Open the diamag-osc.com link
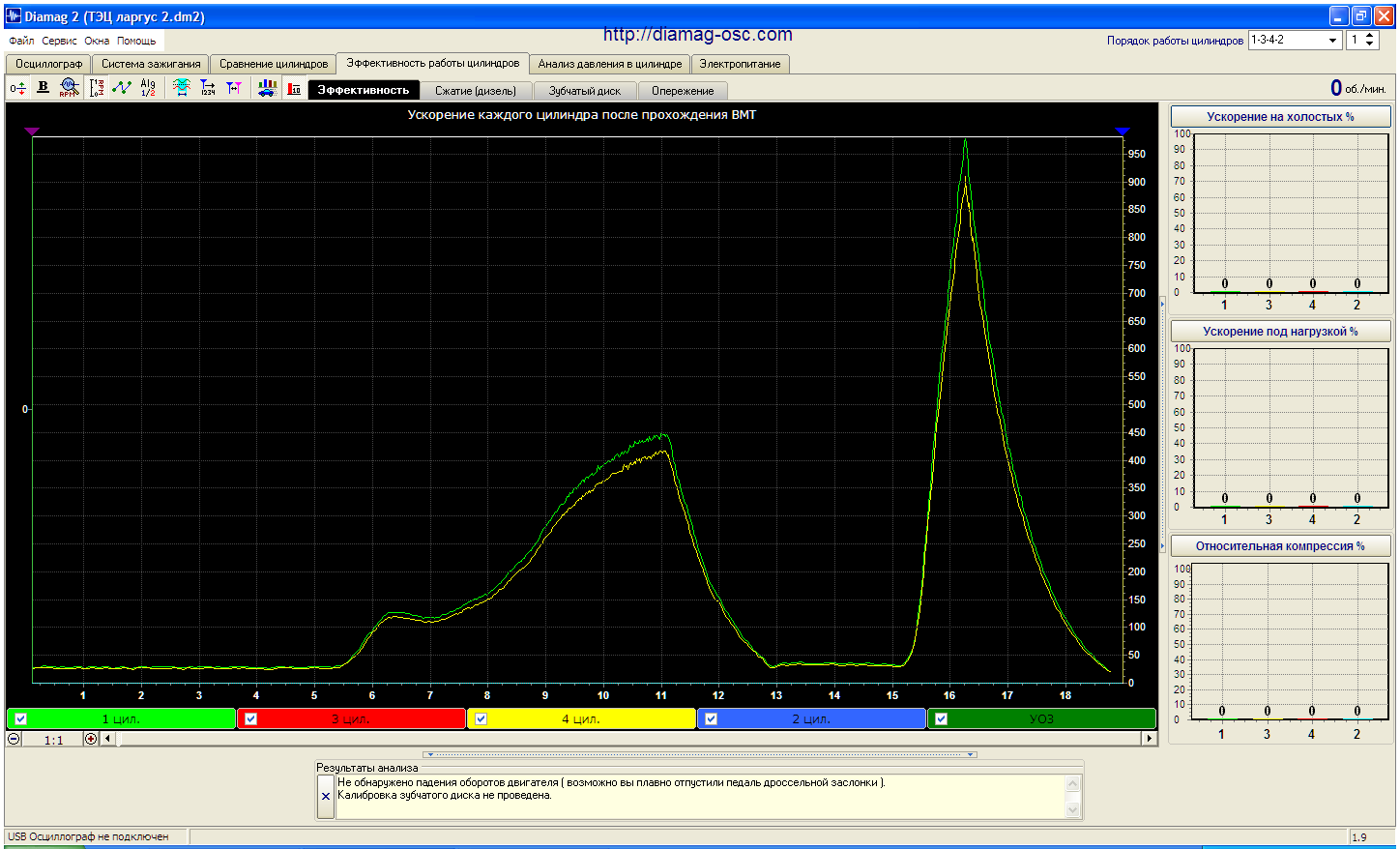Image resolution: width=1400 pixels, height=849 pixels. click(x=698, y=35)
